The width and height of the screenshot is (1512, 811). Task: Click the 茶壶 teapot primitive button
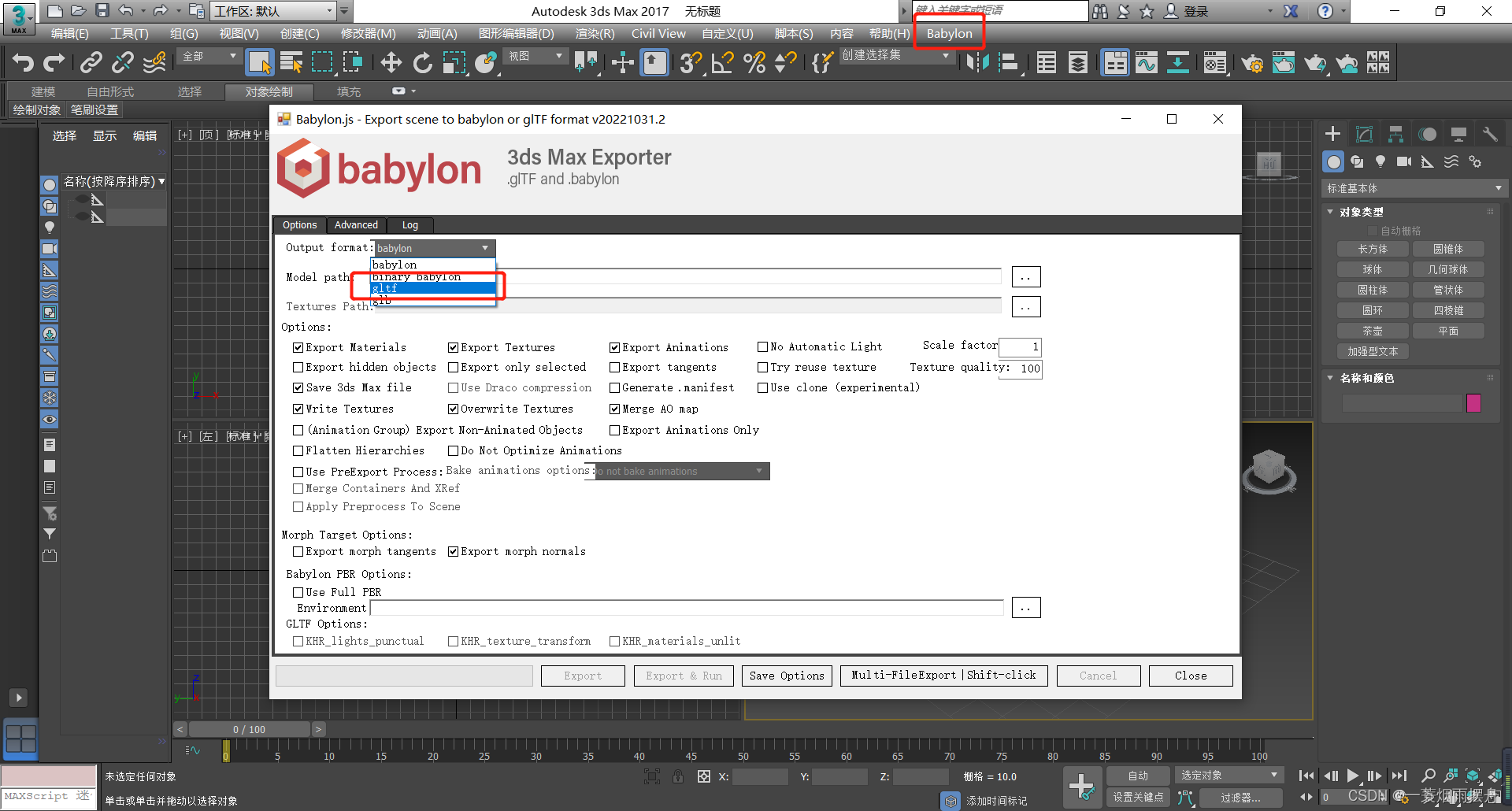pos(1373,331)
